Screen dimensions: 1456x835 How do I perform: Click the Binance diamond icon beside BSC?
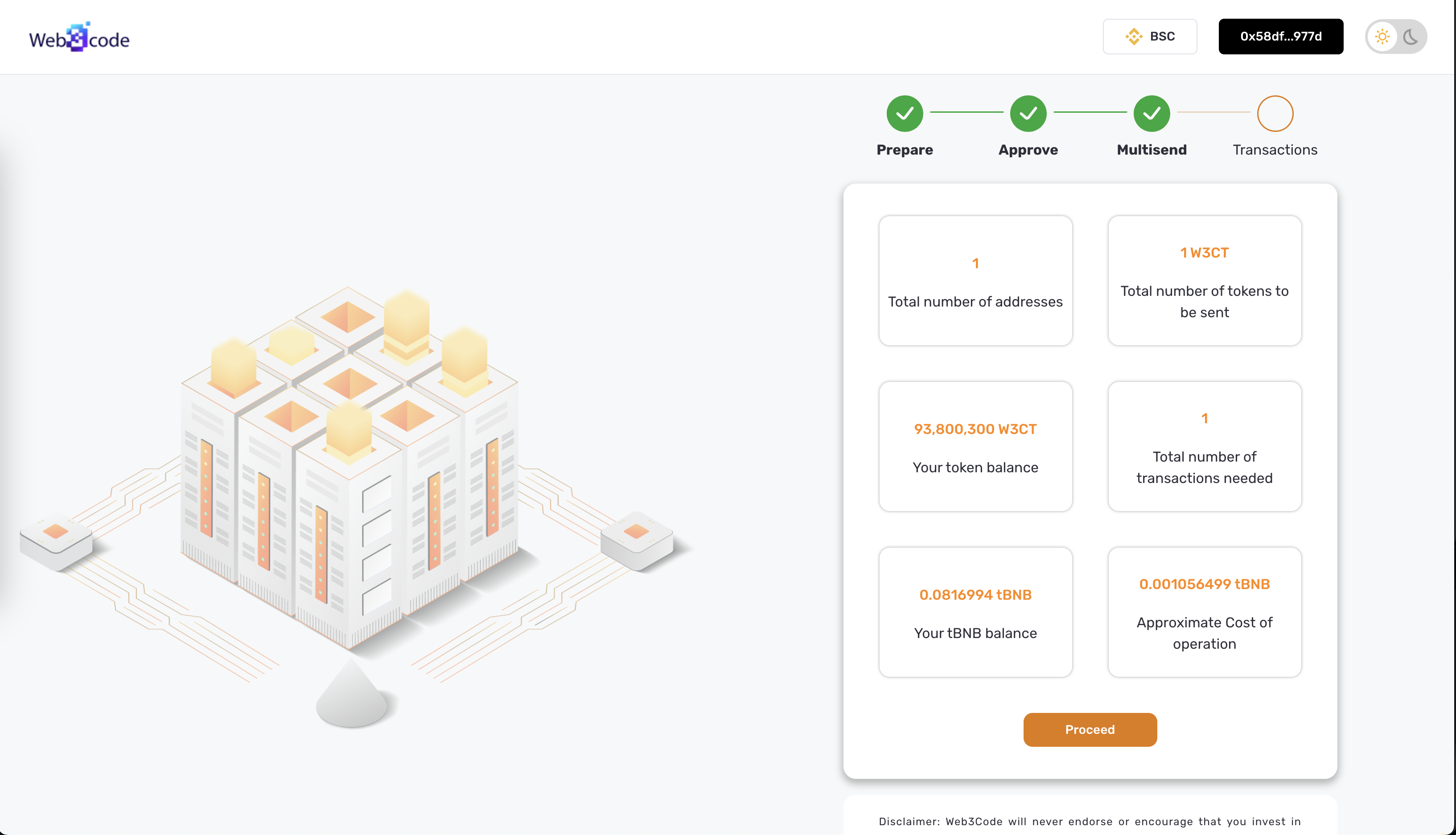pos(1134,37)
